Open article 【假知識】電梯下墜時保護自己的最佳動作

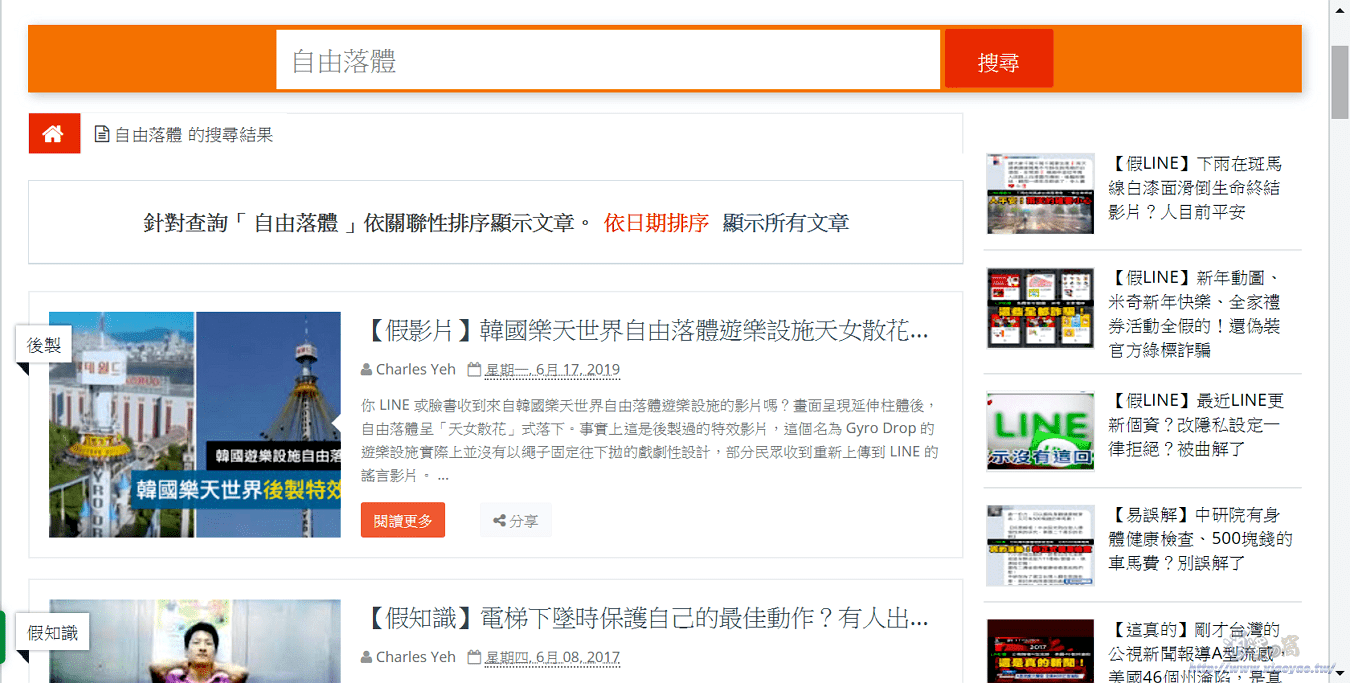point(645,619)
